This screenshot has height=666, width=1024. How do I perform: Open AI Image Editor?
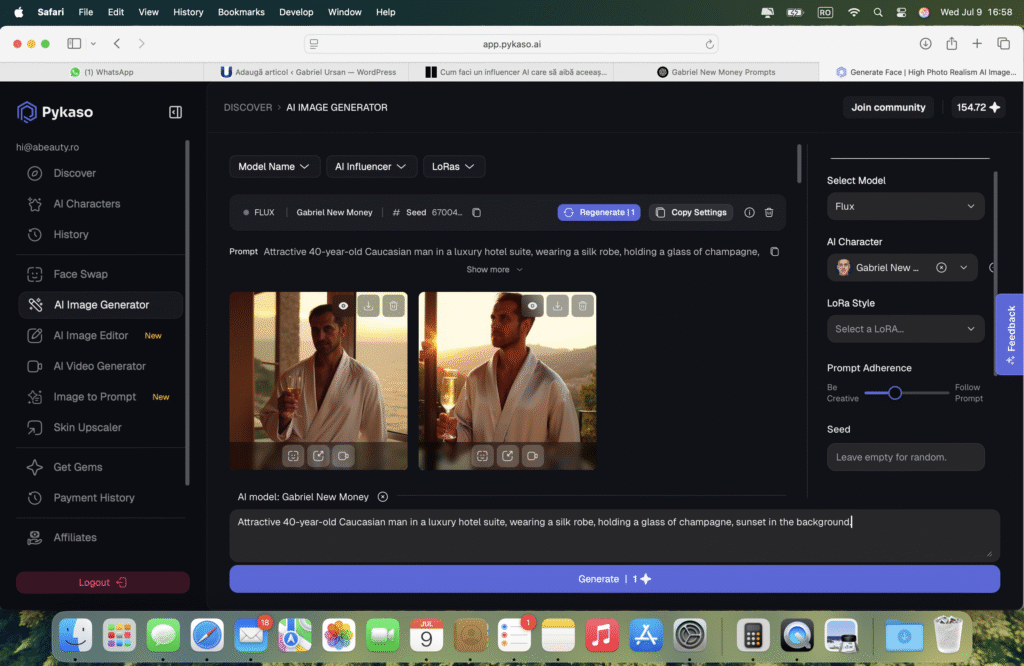pos(91,336)
